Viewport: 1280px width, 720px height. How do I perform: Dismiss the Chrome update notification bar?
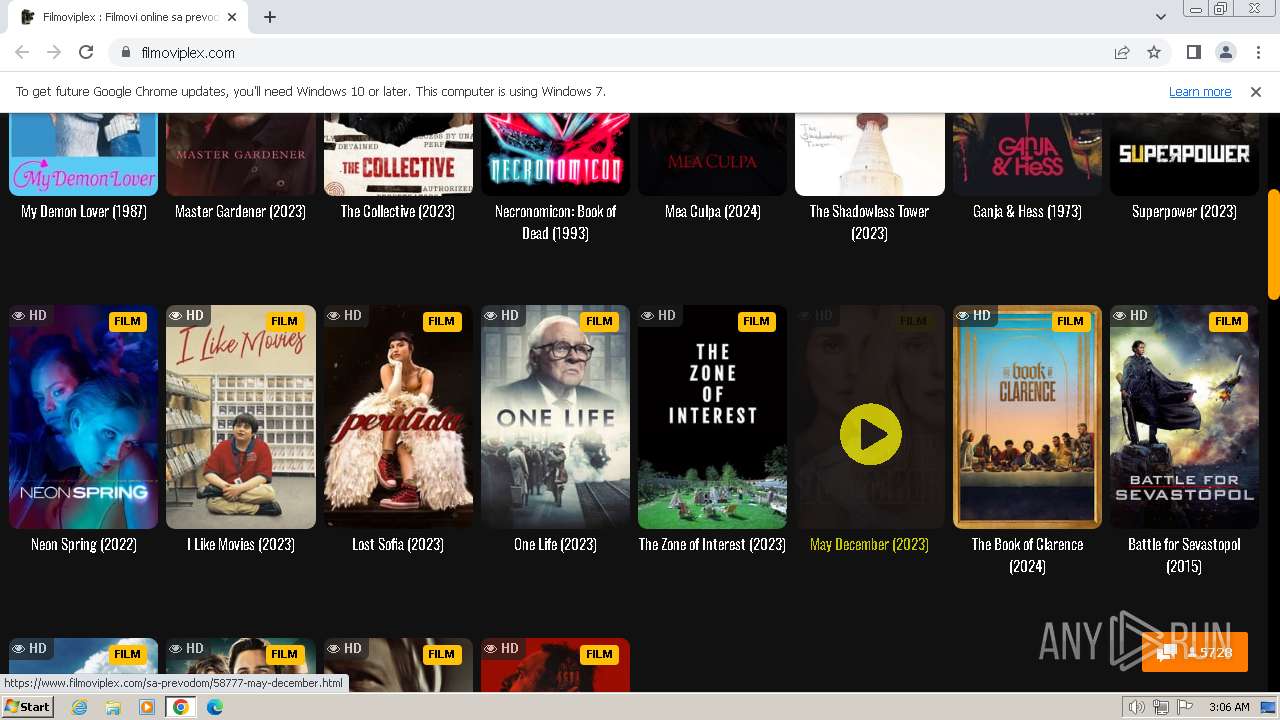click(1256, 91)
